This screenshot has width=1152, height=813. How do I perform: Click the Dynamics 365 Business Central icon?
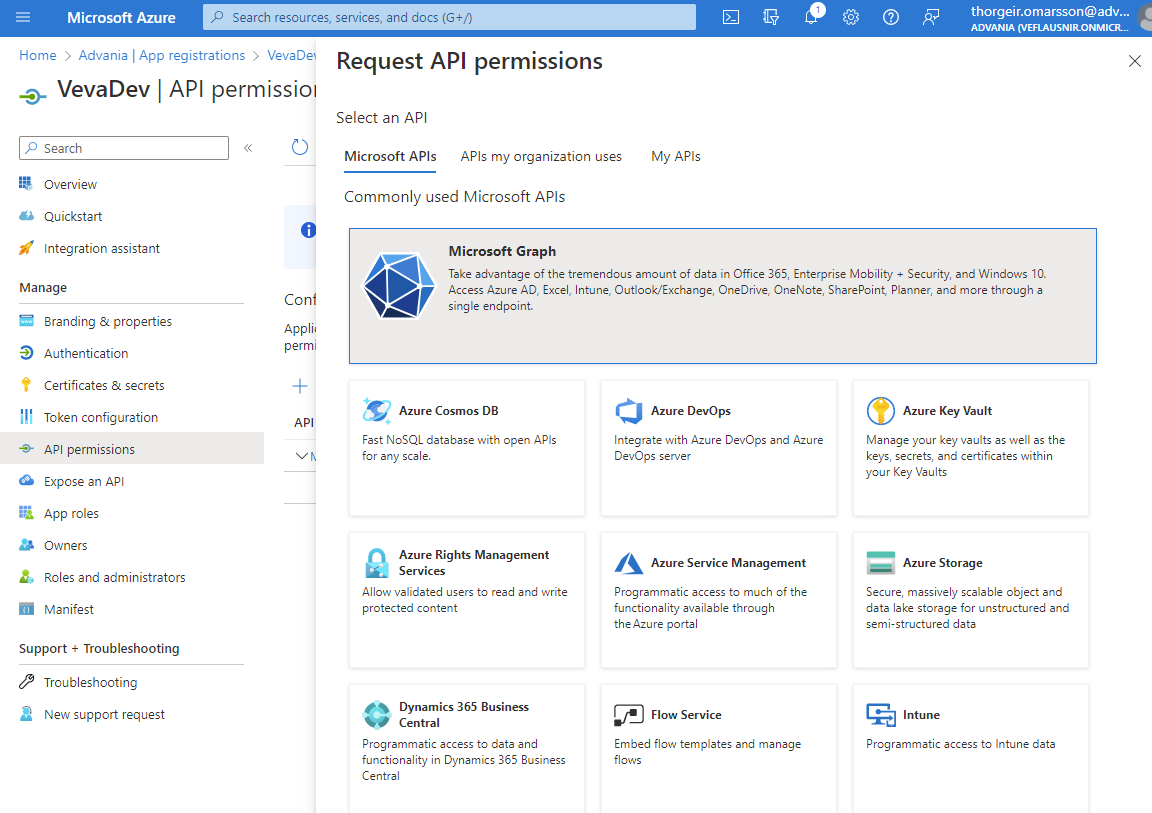(377, 715)
